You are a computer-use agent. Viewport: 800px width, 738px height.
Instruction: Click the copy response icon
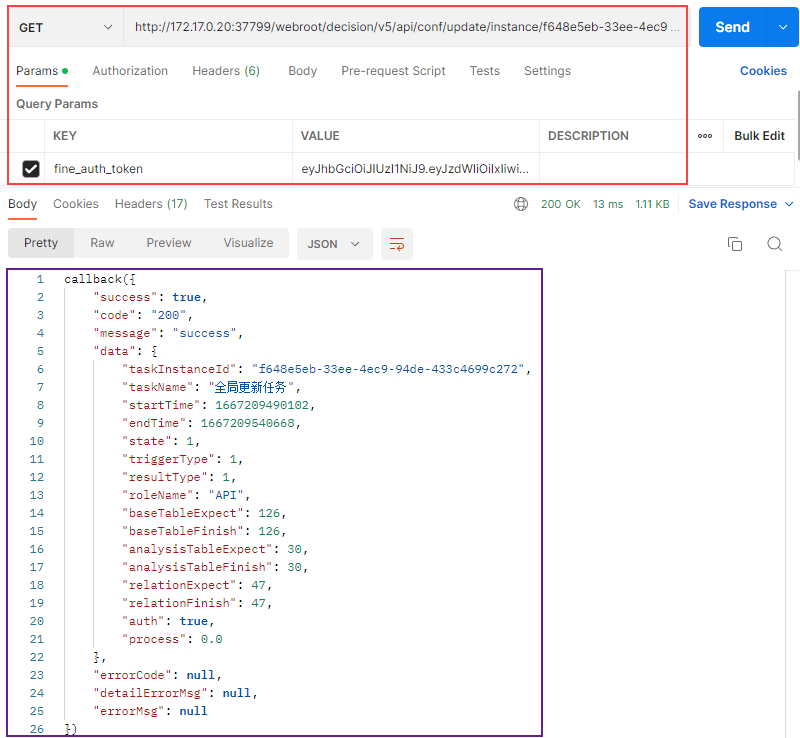735,244
